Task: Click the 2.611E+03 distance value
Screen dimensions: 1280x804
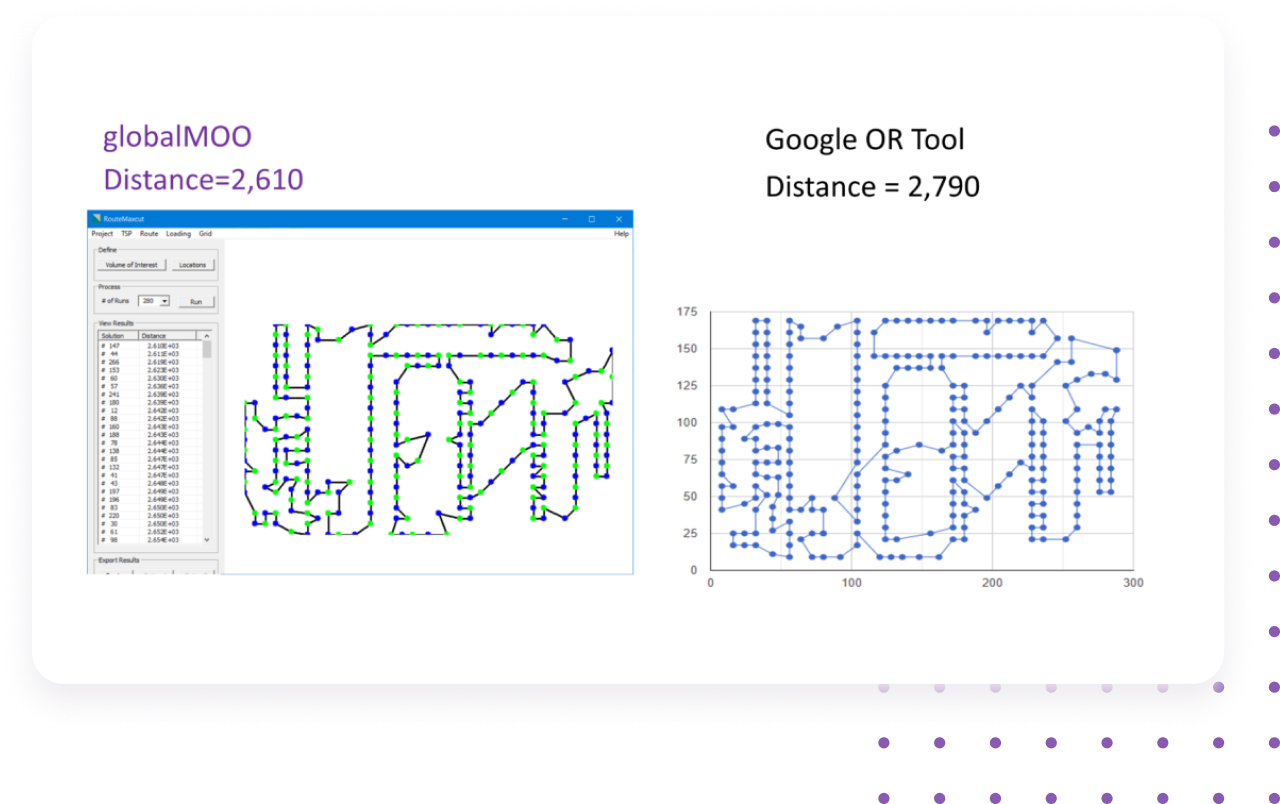Action: pyautogui.click(x=163, y=354)
